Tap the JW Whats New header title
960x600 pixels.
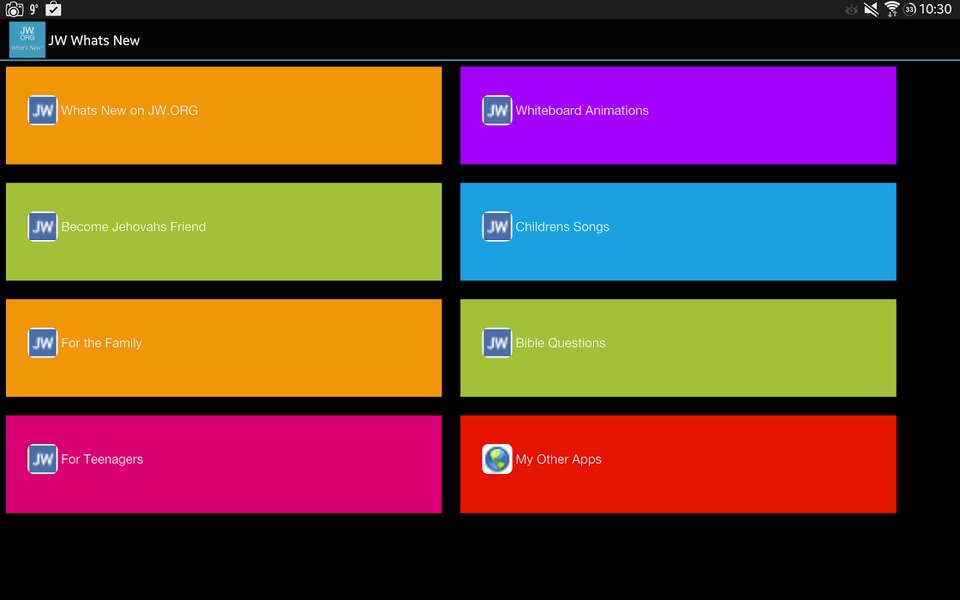pos(94,40)
